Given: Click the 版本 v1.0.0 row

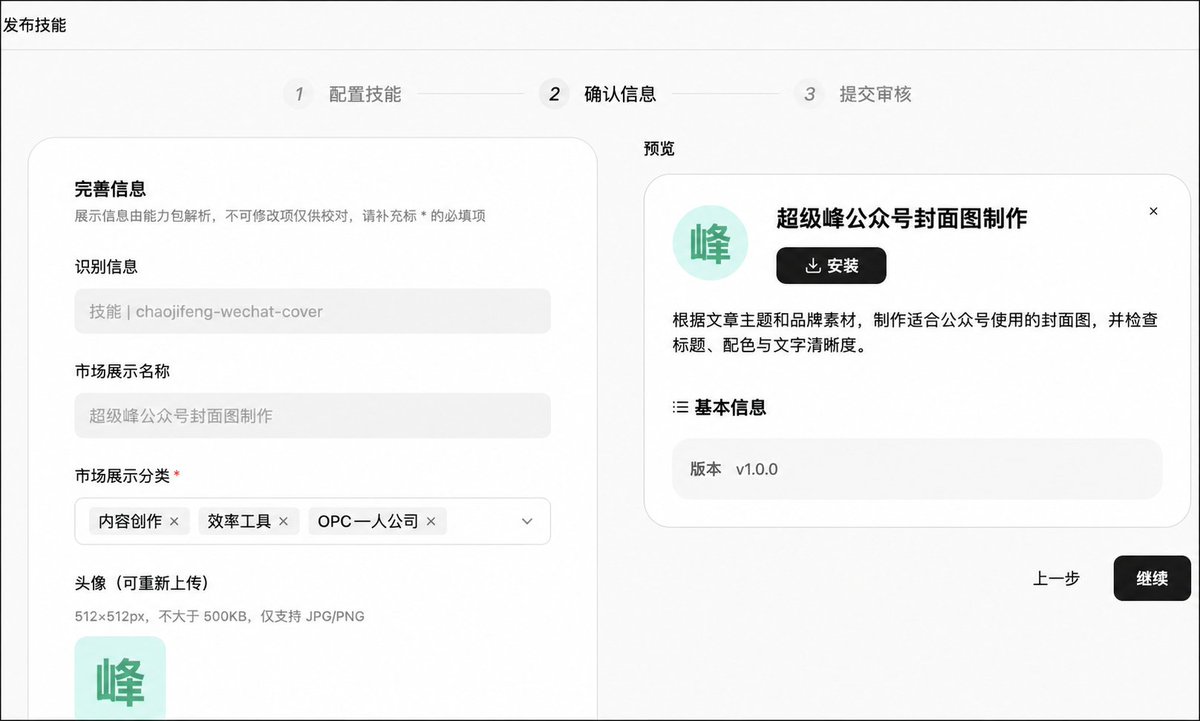Looking at the screenshot, I should pyautogui.click(x=917, y=469).
